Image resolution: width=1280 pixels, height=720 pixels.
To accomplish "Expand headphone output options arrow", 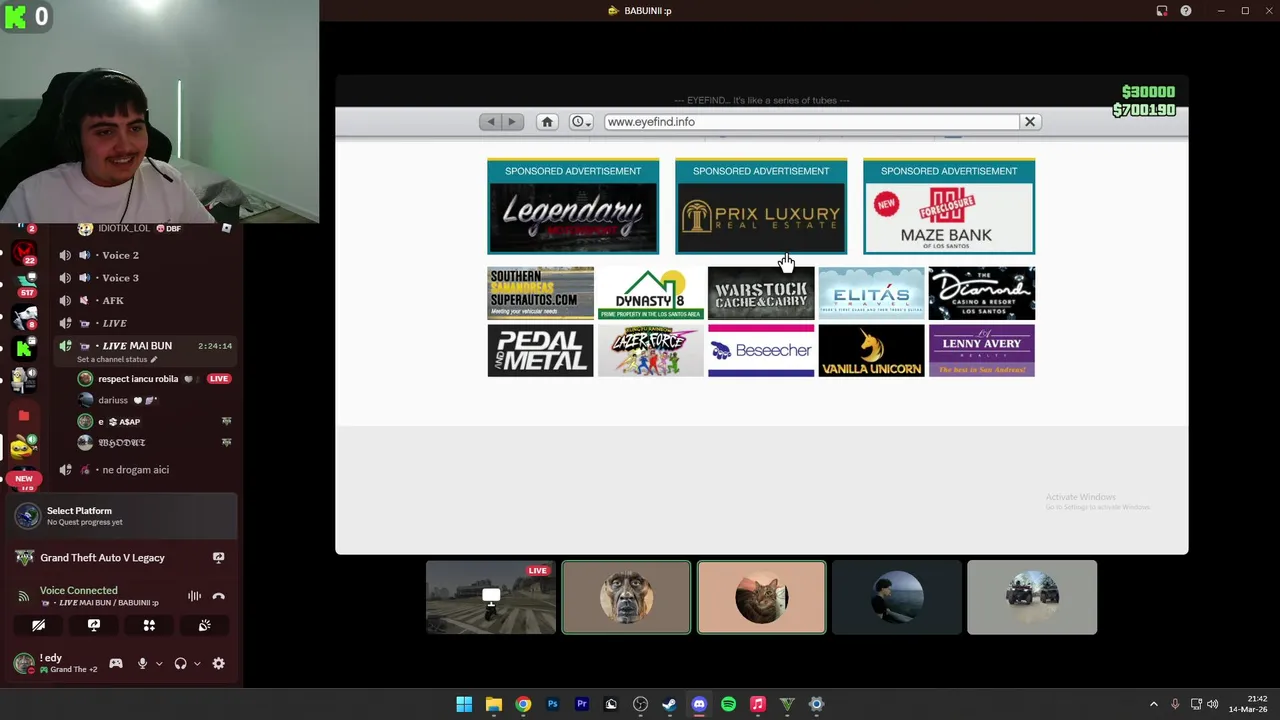I will (196, 663).
